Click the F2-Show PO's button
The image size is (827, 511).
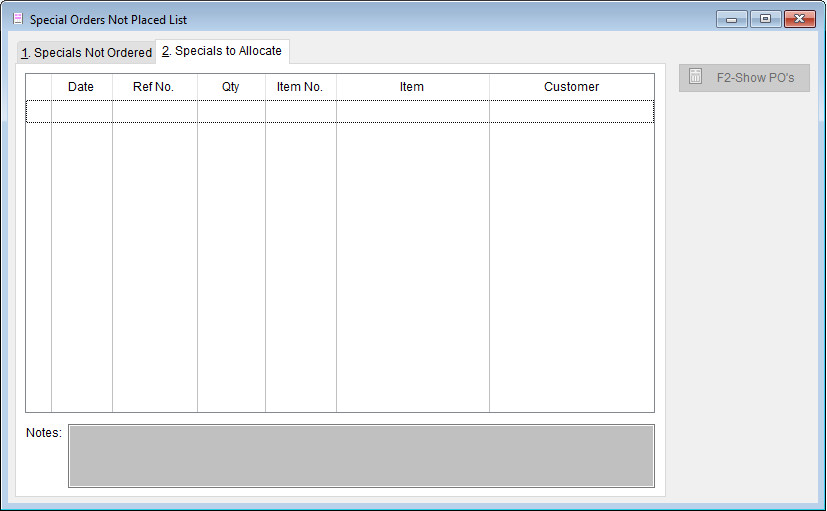(744, 78)
